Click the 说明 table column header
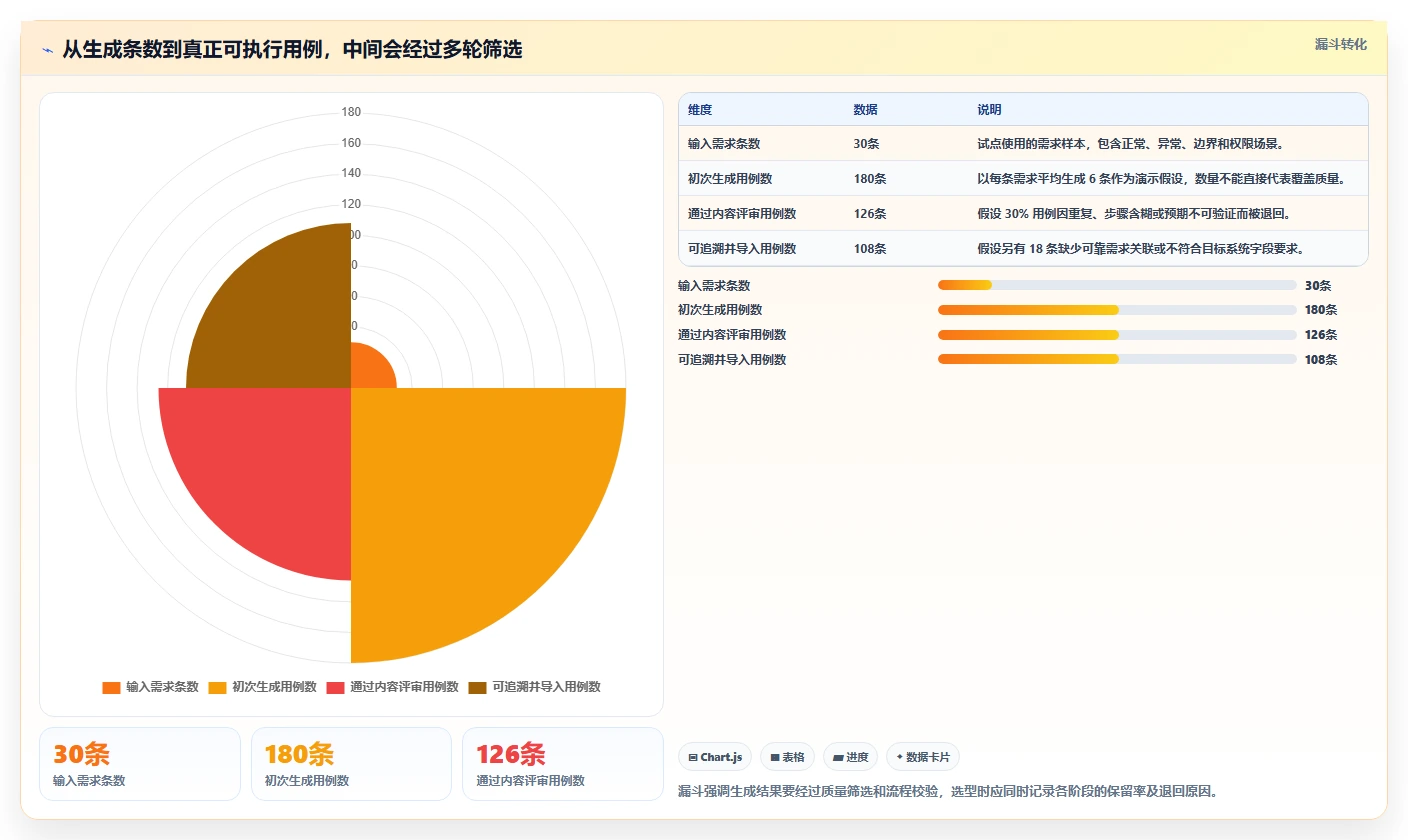The height and width of the screenshot is (840, 1408). pyautogui.click(x=989, y=110)
